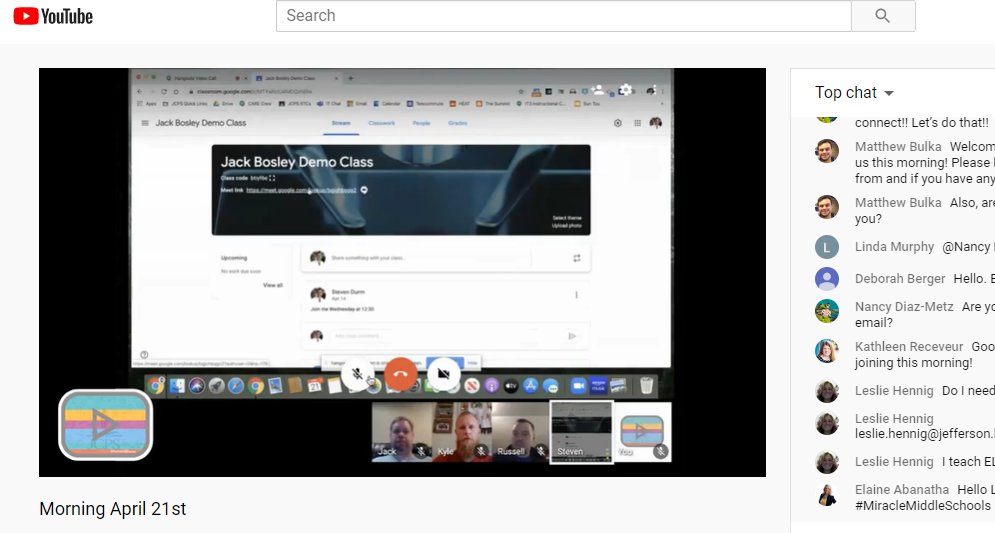The width and height of the screenshot is (995, 533).
Task: Click the Meet link URL in class banner
Action: 301,190
